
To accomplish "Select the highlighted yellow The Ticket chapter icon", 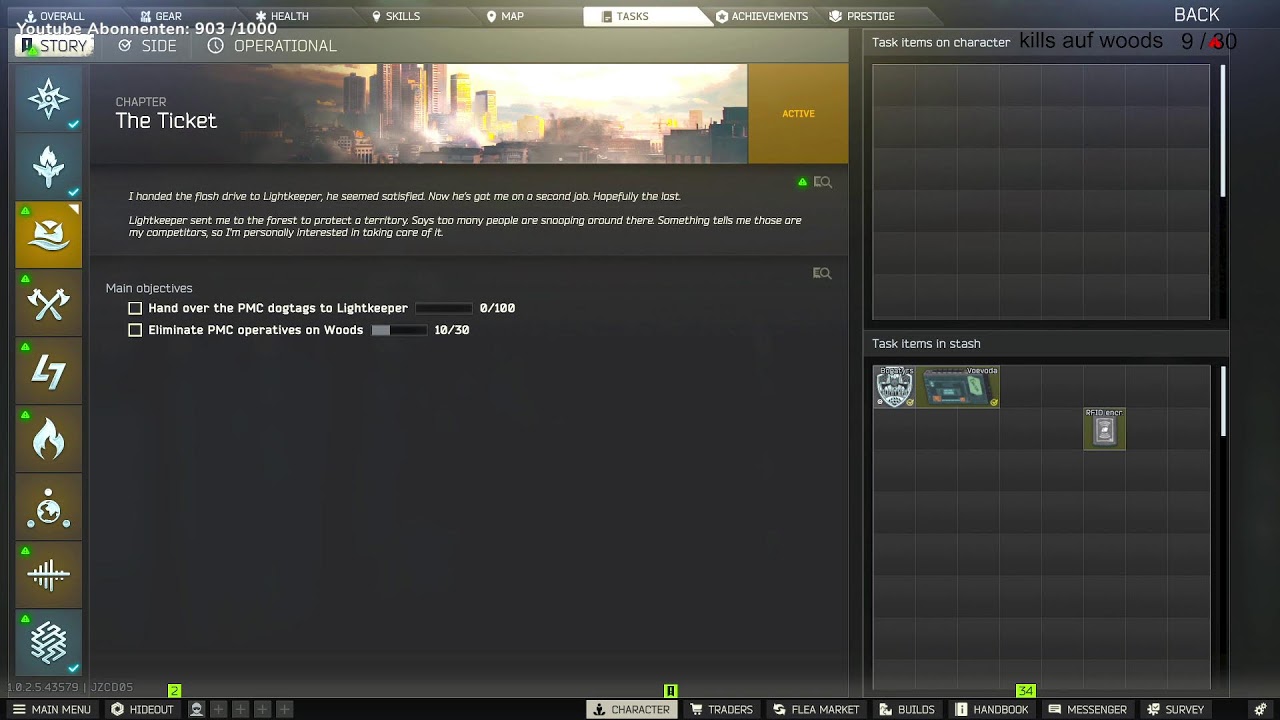I will (48, 235).
